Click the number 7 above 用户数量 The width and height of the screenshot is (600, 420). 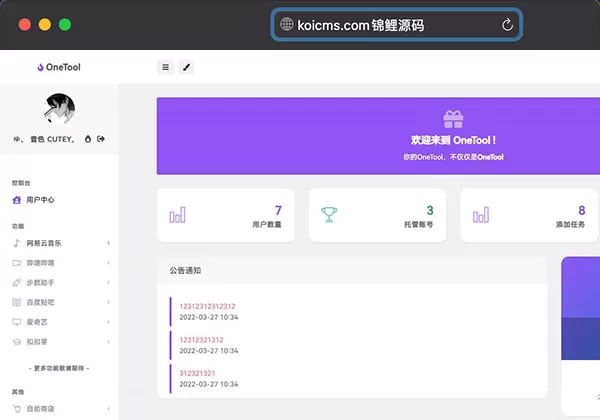[278, 210]
